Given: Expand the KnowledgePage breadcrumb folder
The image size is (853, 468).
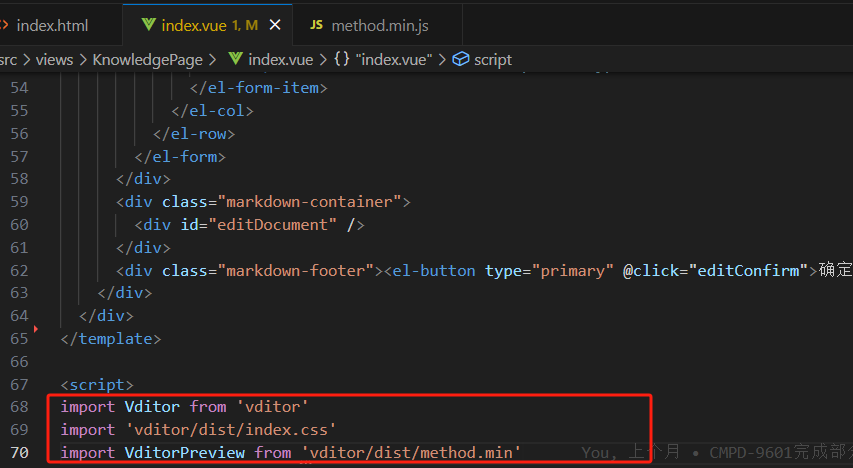Looking at the screenshot, I should tap(147, 59).
